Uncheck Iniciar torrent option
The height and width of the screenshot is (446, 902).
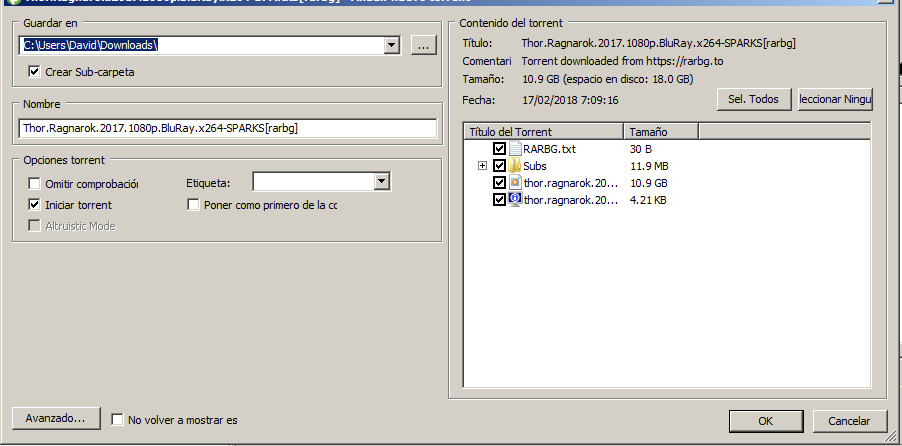click(x=35, y=205)
